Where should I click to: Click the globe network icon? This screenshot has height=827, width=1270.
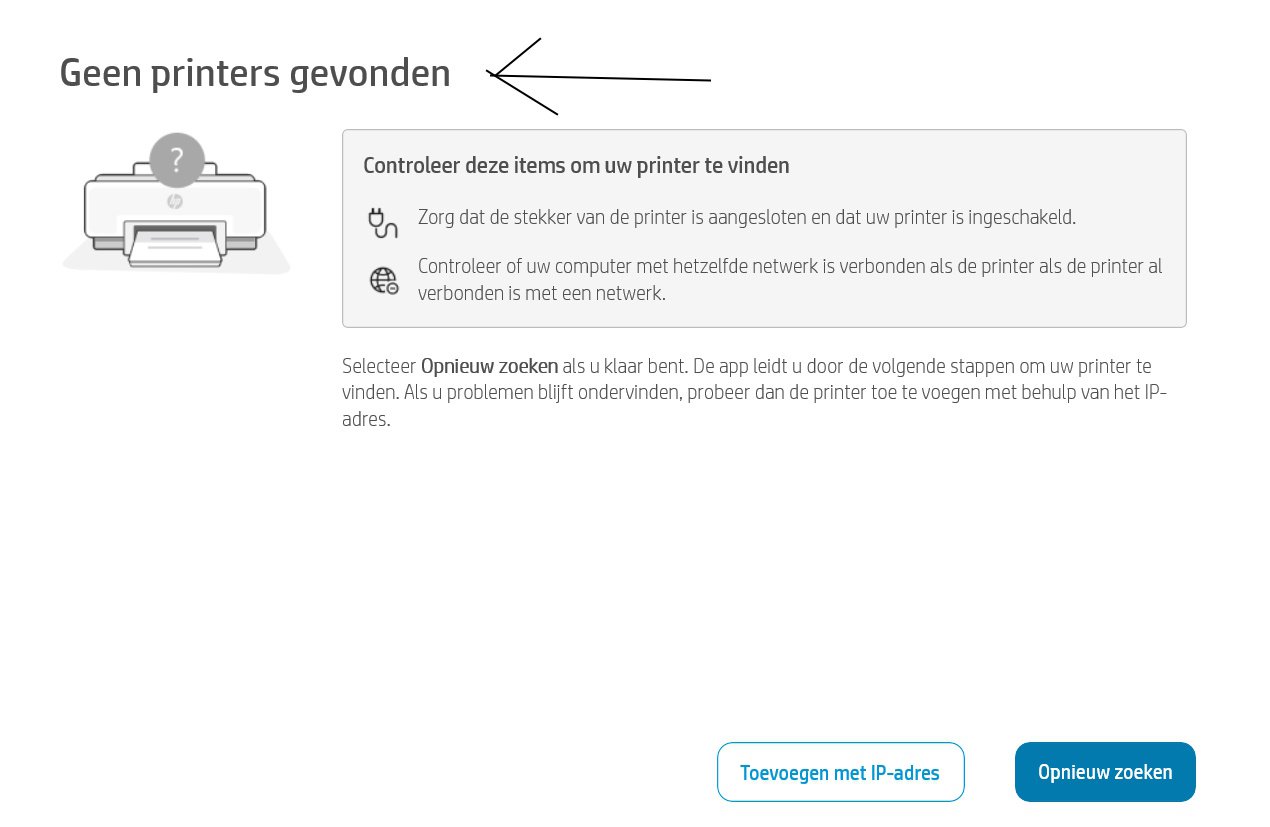pyautogui.click(x=384, y=281)
